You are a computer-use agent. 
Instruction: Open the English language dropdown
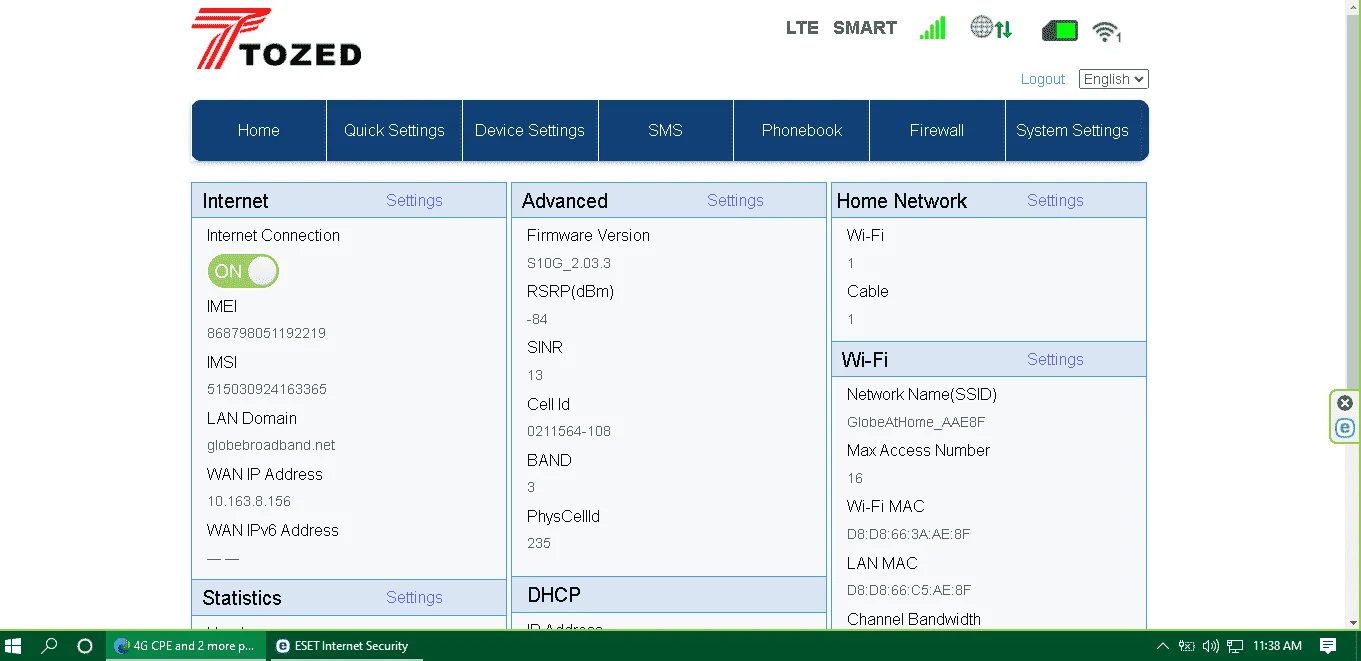point(1113,79)
